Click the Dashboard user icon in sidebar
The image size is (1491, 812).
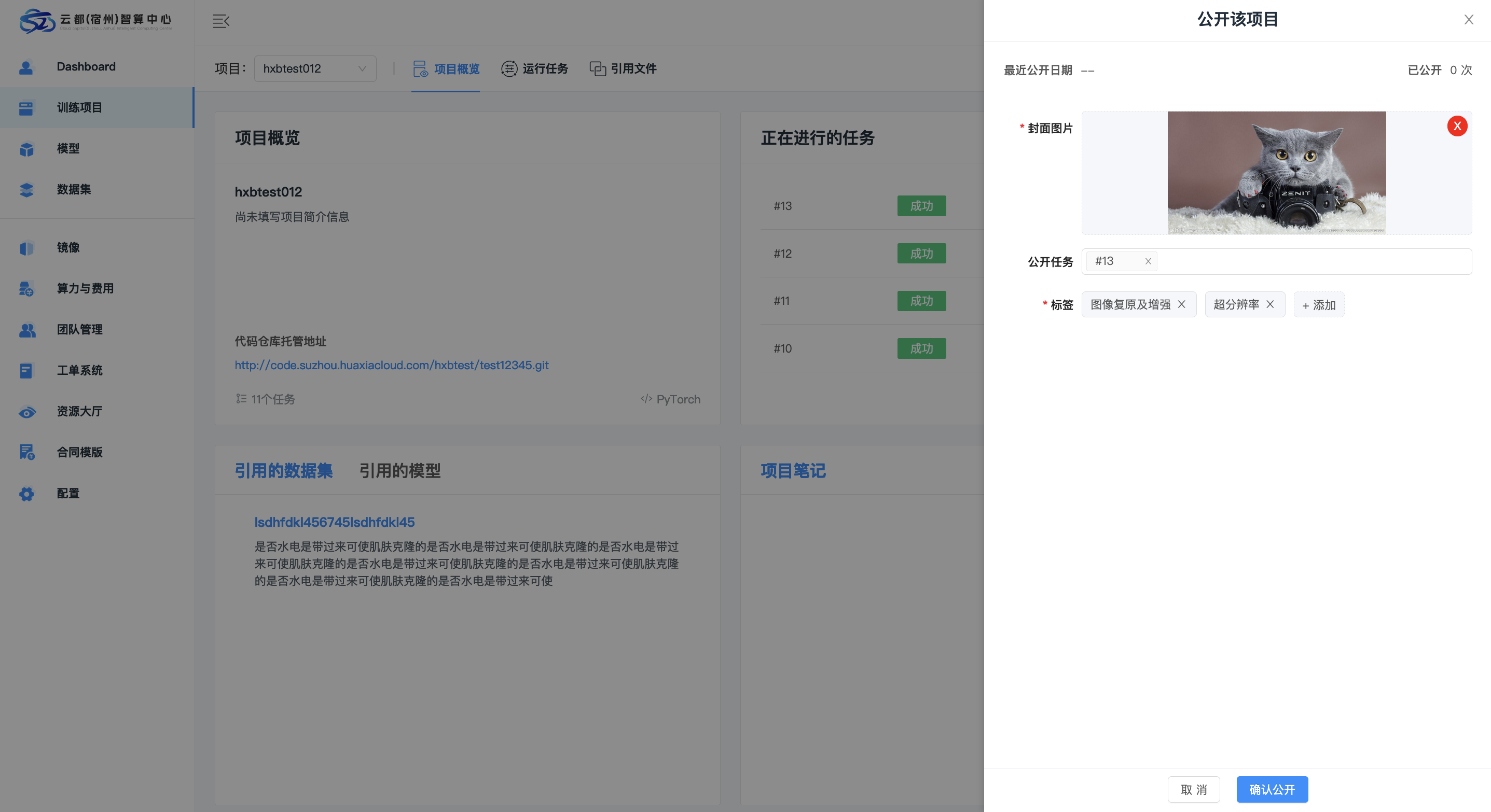tap(26, 67)
